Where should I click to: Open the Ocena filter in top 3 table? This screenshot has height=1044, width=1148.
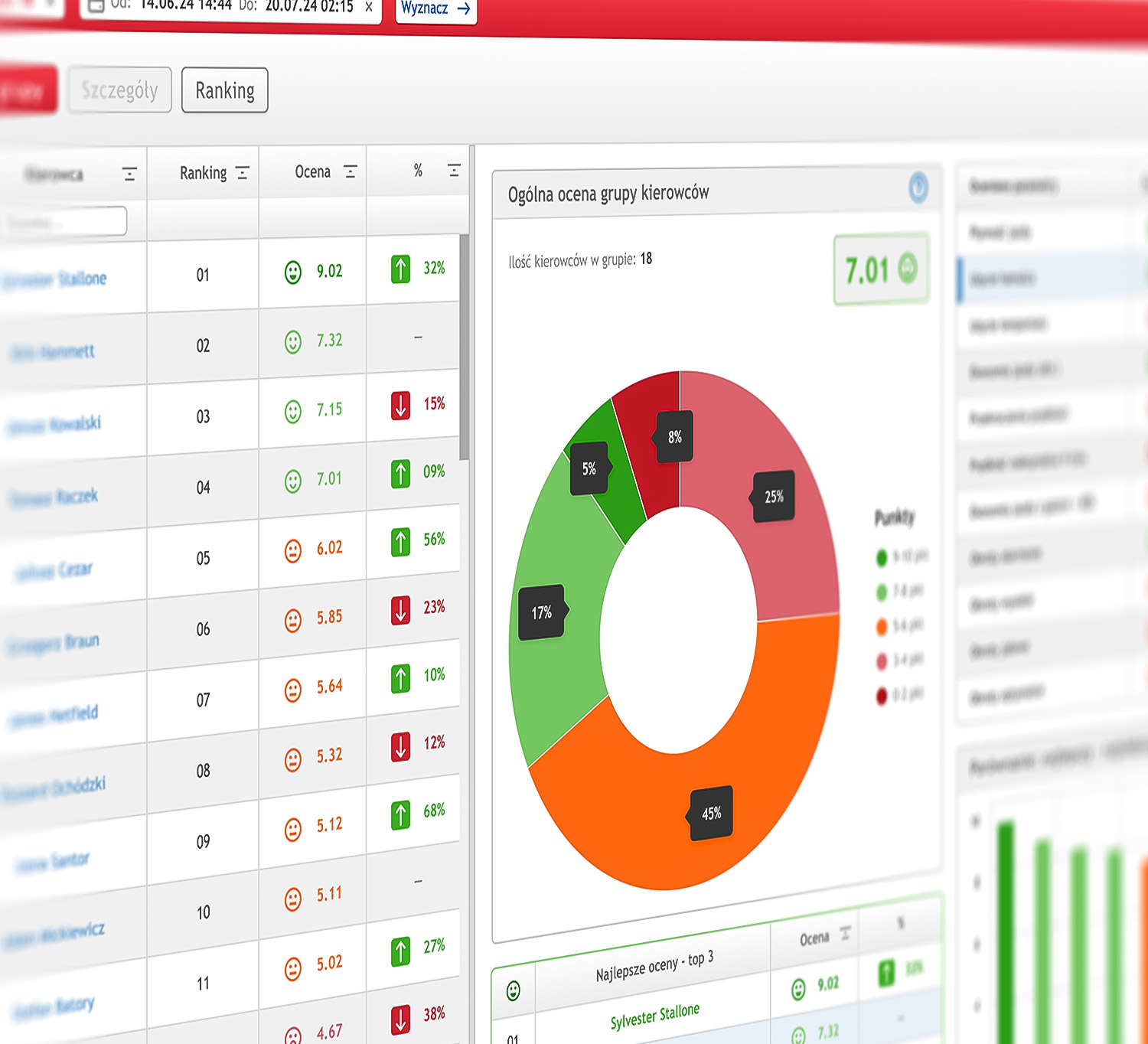[x=845, y=934]
